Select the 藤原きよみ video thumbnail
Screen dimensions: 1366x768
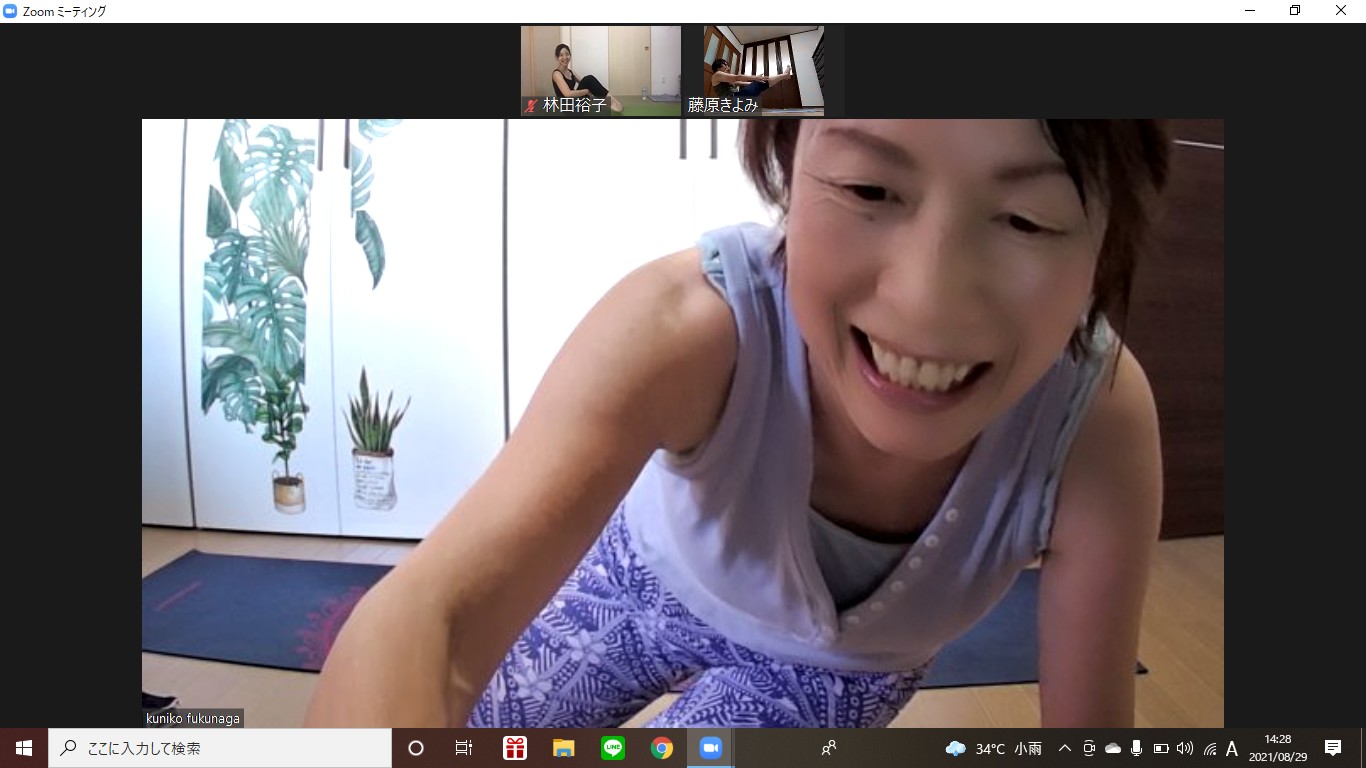(x=764, y=71)
